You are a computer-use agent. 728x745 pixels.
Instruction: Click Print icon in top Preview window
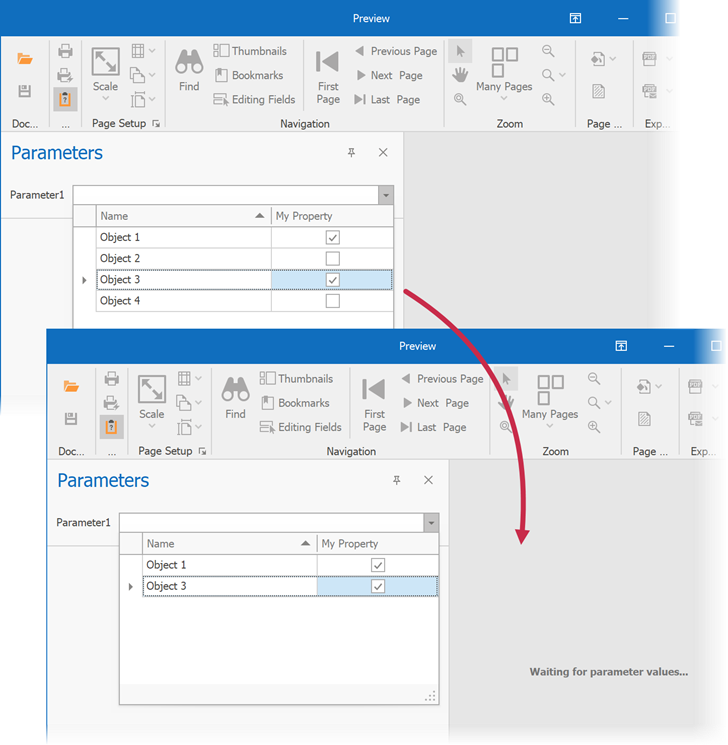65,51
